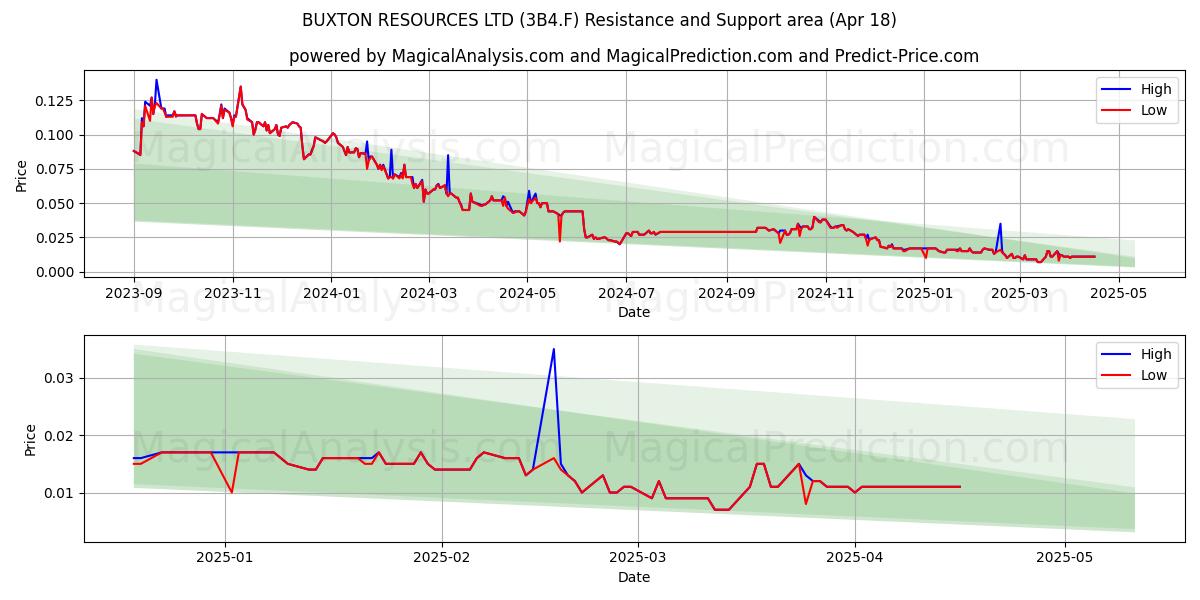This screenshot has width=1200, height=600.
Task: Click the '2024-03' date tick label
Action: click(x=429, y=293)
